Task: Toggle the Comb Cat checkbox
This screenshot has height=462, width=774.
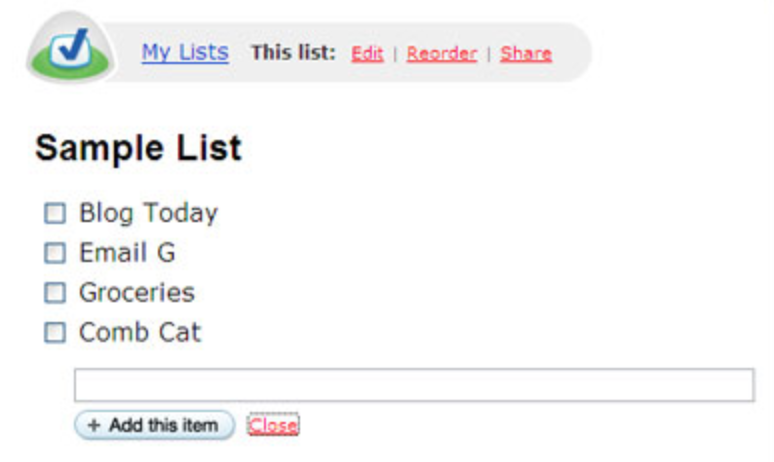Action: [55, 332]
